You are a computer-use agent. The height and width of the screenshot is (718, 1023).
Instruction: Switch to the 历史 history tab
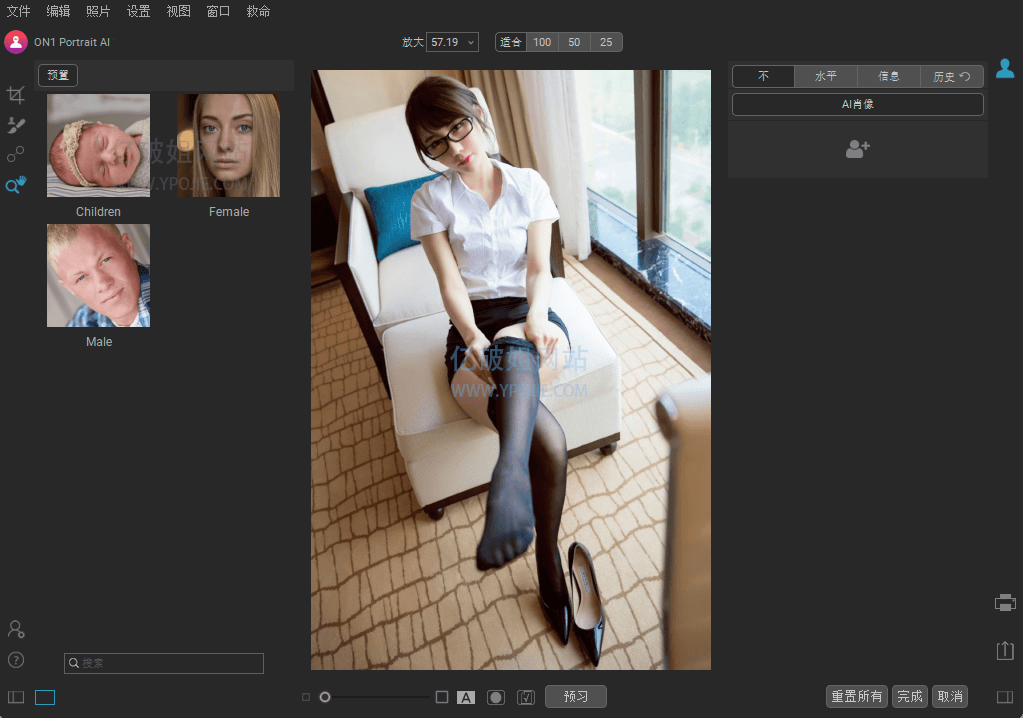(x=951, y=76)
